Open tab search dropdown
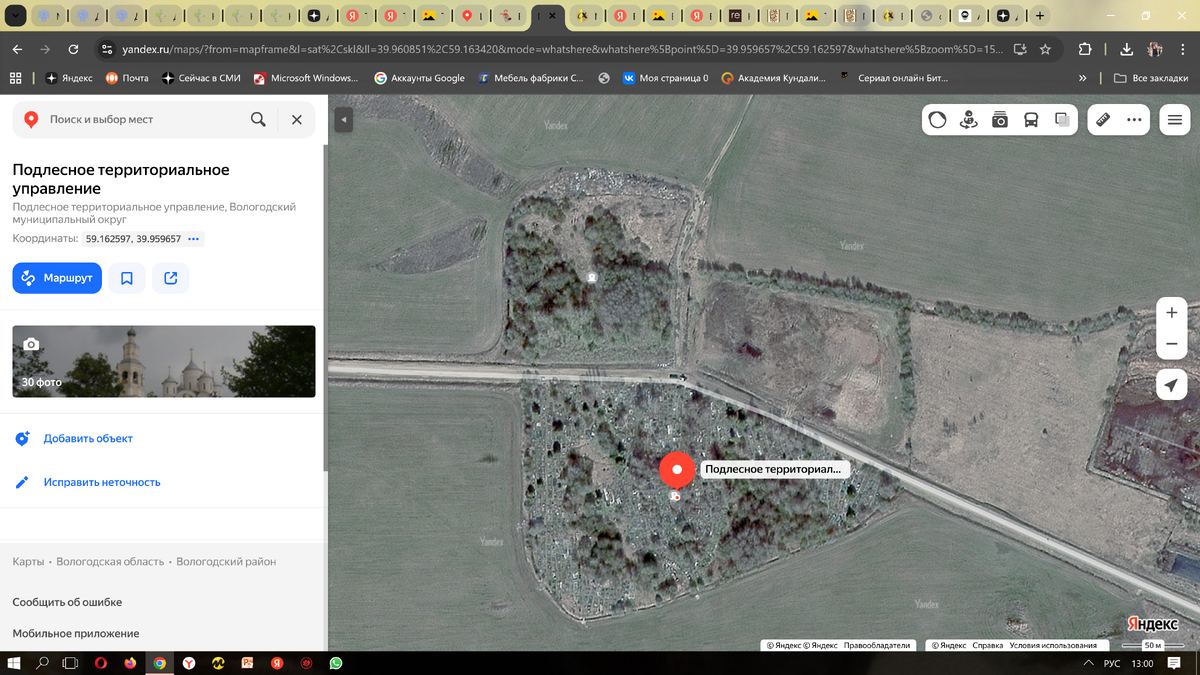Screen dimensions: 1200x675 point(17,16)
